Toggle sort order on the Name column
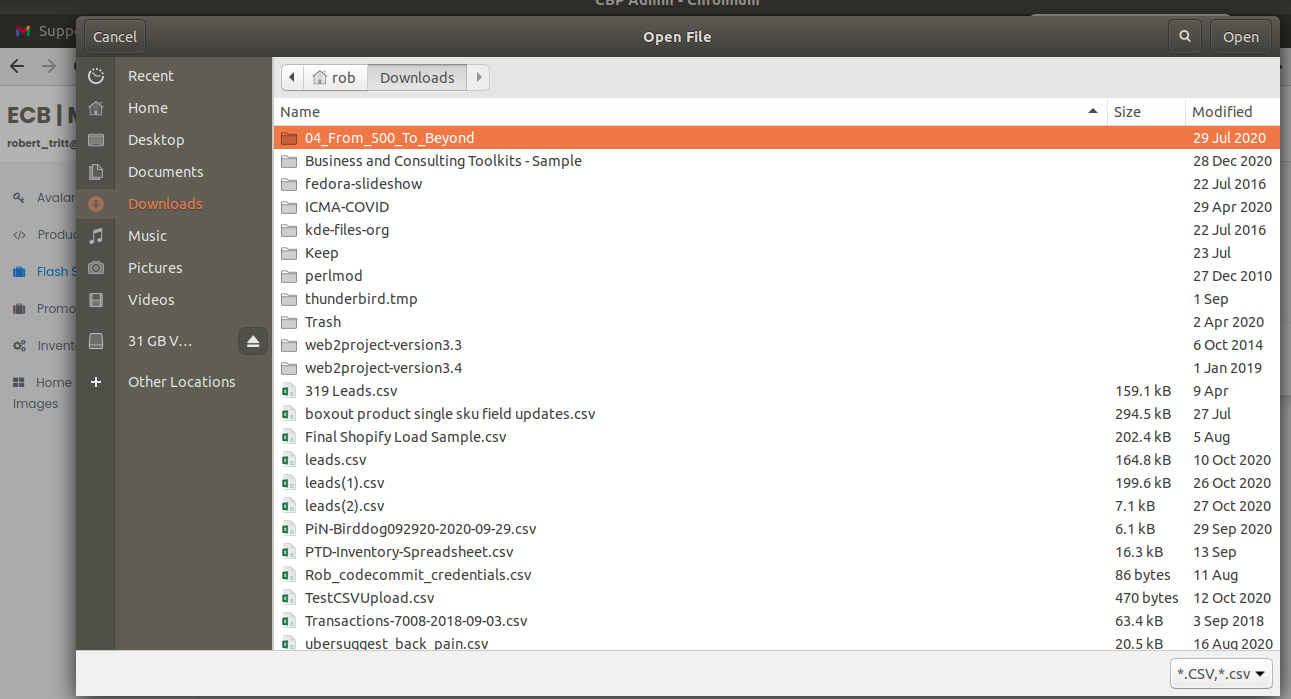This screenshot has height=699, width=1291. [x=299, y=111]
